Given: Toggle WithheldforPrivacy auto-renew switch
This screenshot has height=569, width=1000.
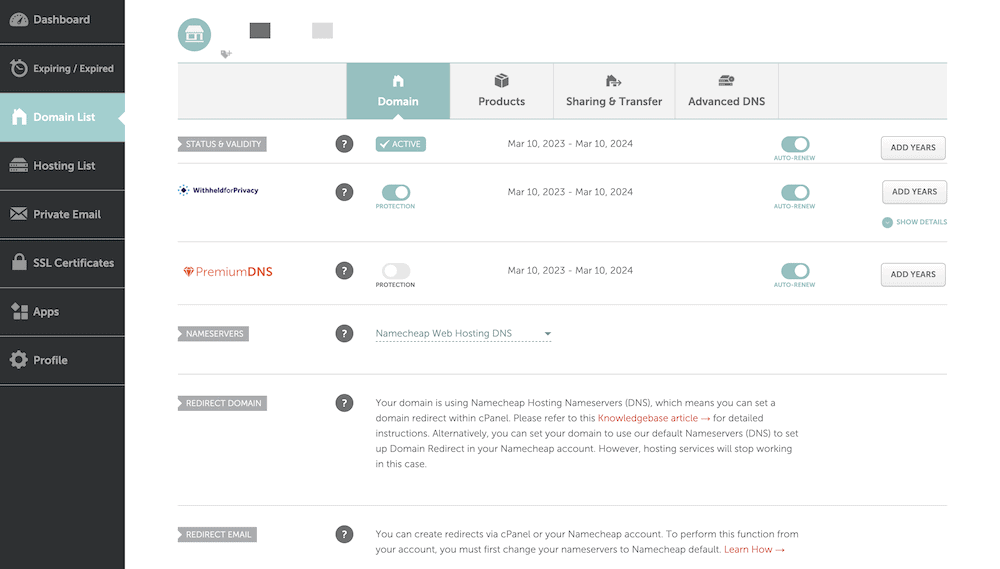Looking at the screenshot, I should tap(795, 192).
